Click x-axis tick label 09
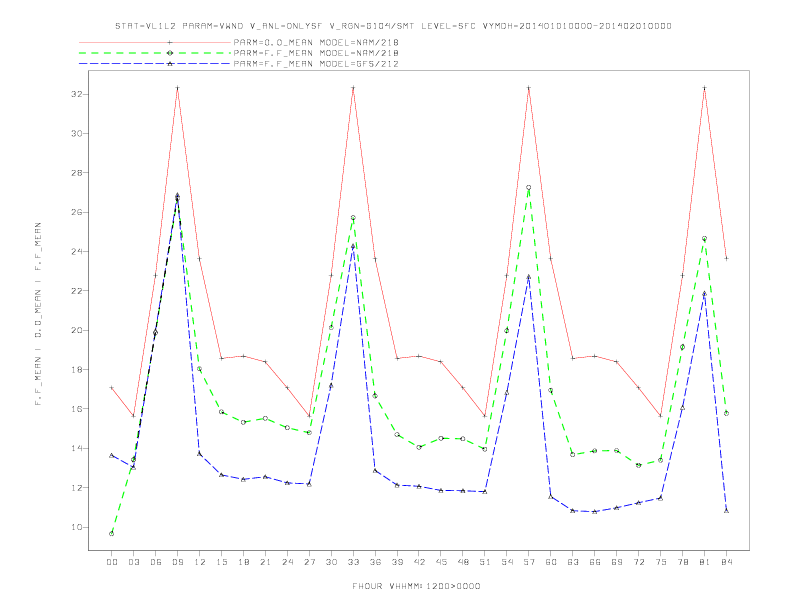This screenshot has height=612, width=792. coord(177,562)
